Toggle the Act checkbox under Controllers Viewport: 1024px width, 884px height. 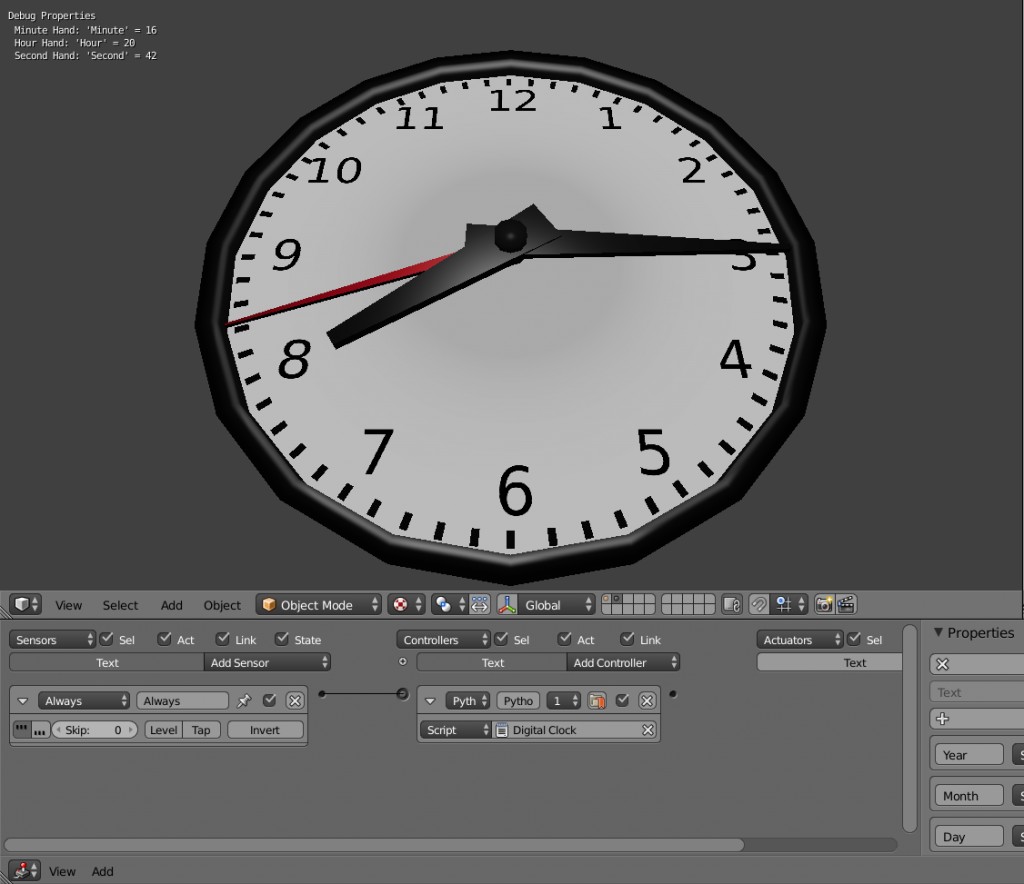point(566,639)
